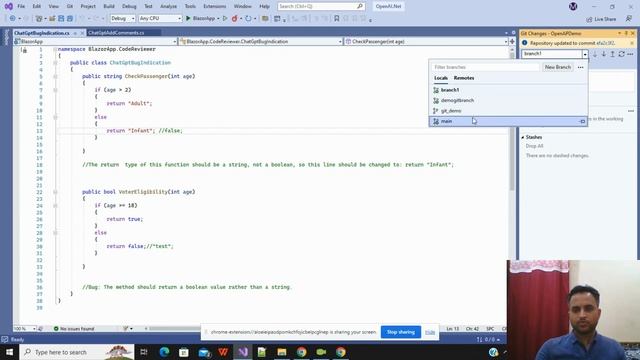Screen dimensions: 640x360
Task: Select the git_demo branch in the list
Action: tap(508, 111)
